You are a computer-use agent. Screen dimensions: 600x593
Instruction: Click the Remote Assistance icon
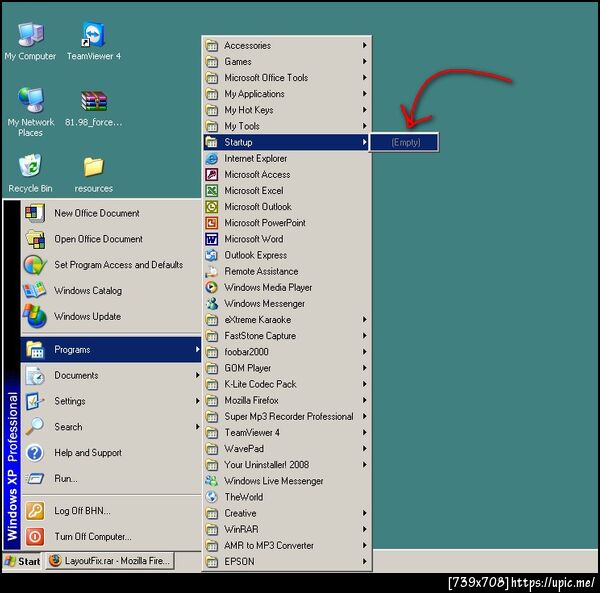click(212, 271)
